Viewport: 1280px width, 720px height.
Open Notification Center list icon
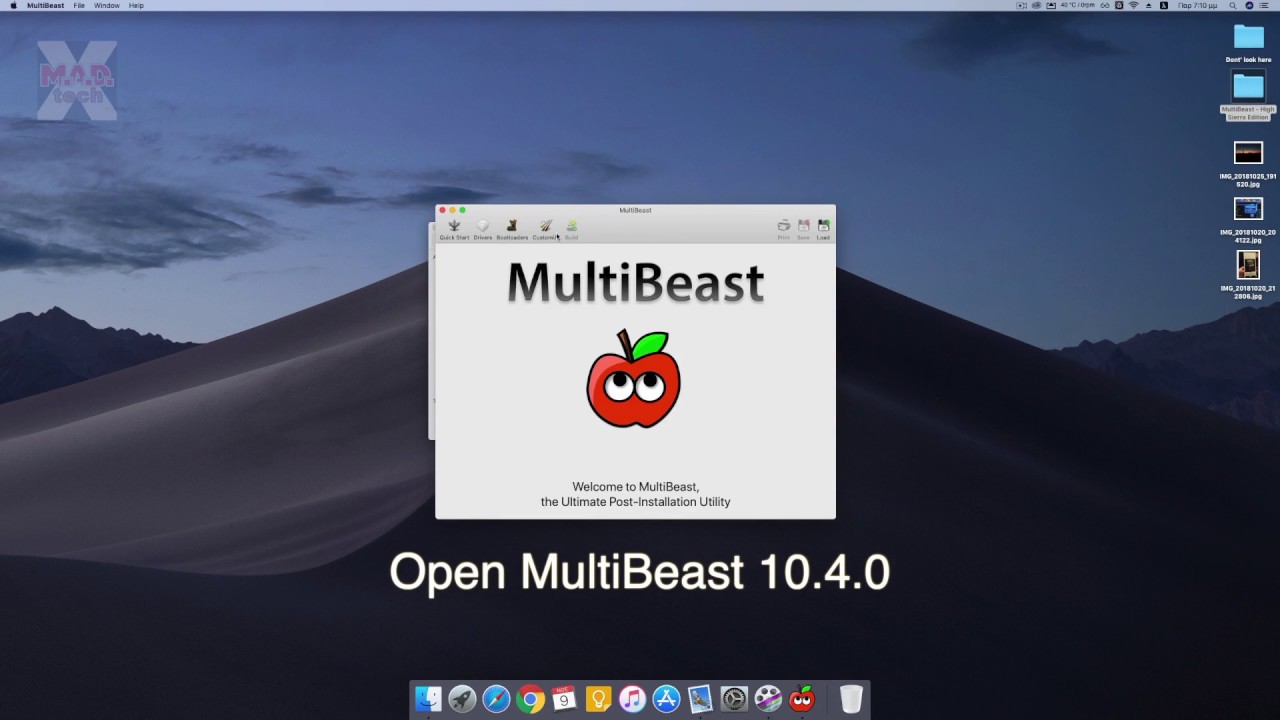tap(1266, 5)
